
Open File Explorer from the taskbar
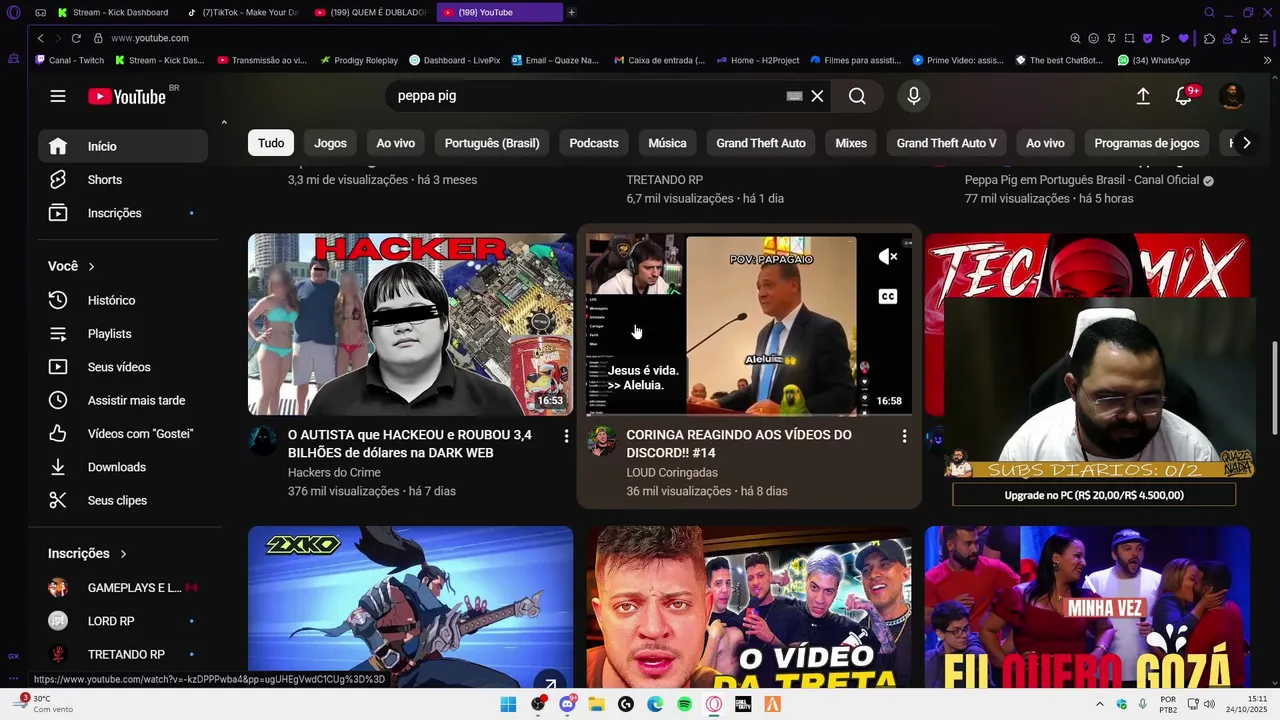point(596,704)
